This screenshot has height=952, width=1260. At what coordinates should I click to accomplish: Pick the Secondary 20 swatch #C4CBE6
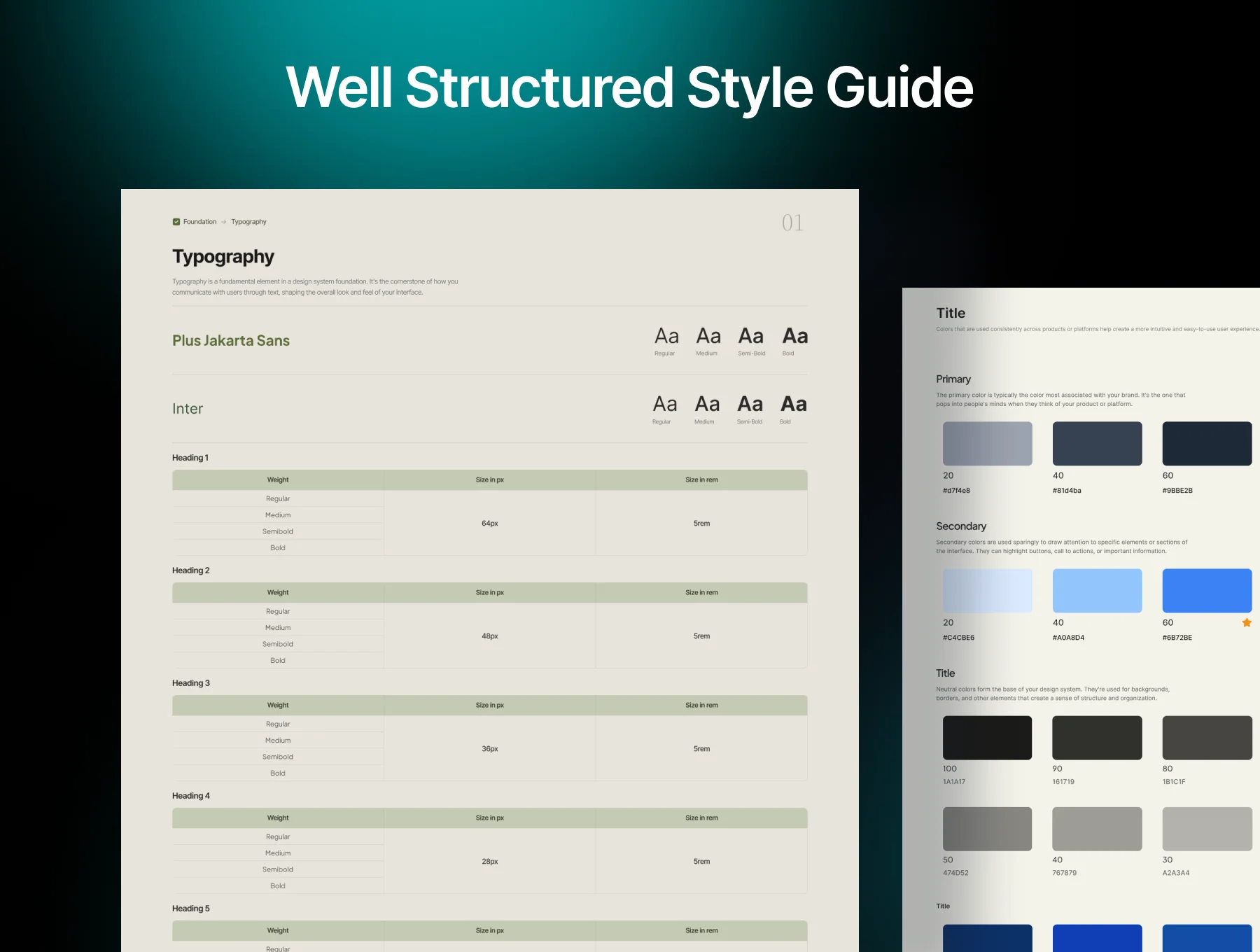988,591
